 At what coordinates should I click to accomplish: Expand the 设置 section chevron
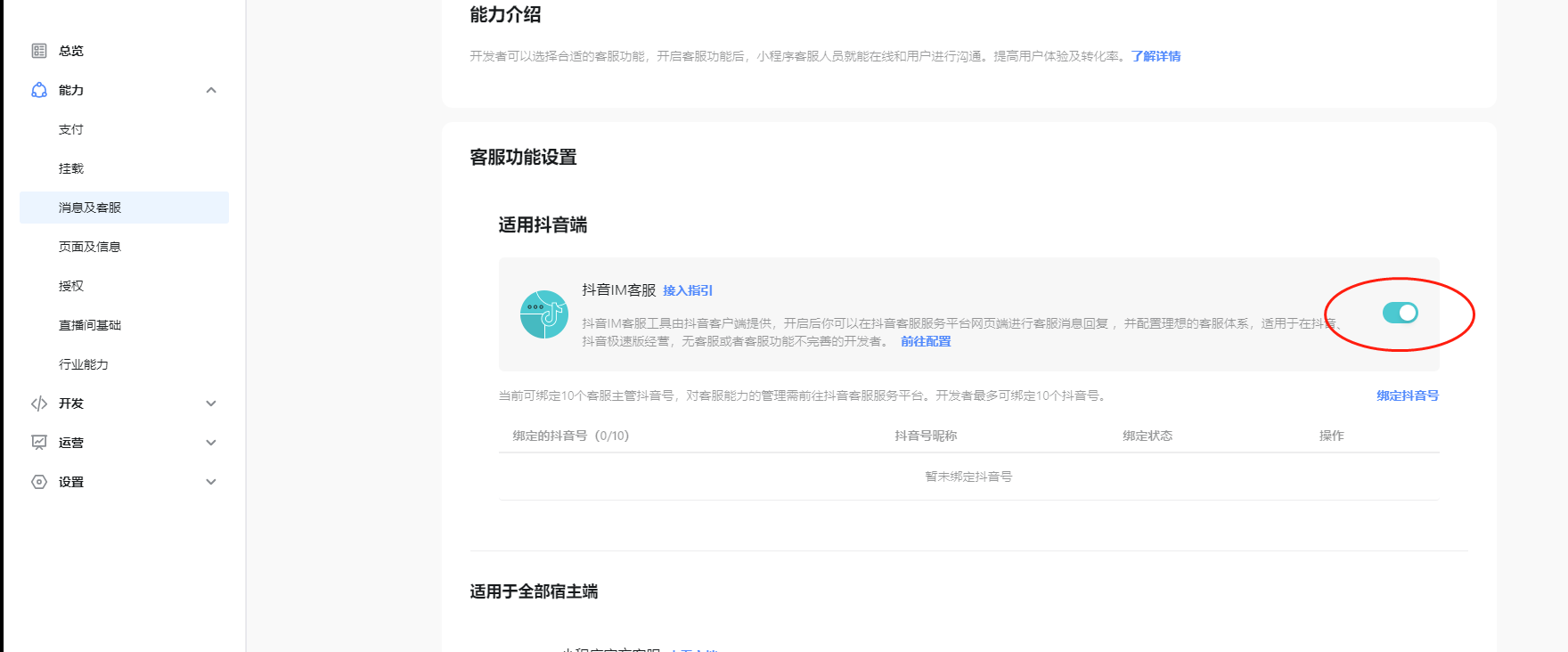(211, 482)
